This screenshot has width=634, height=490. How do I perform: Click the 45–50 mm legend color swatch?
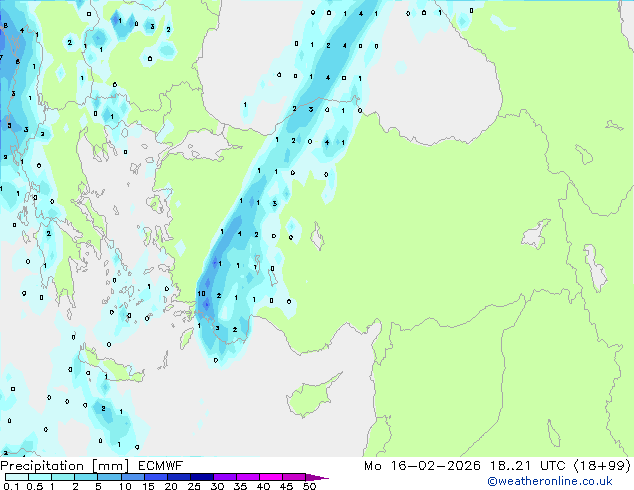pos(294,477)
